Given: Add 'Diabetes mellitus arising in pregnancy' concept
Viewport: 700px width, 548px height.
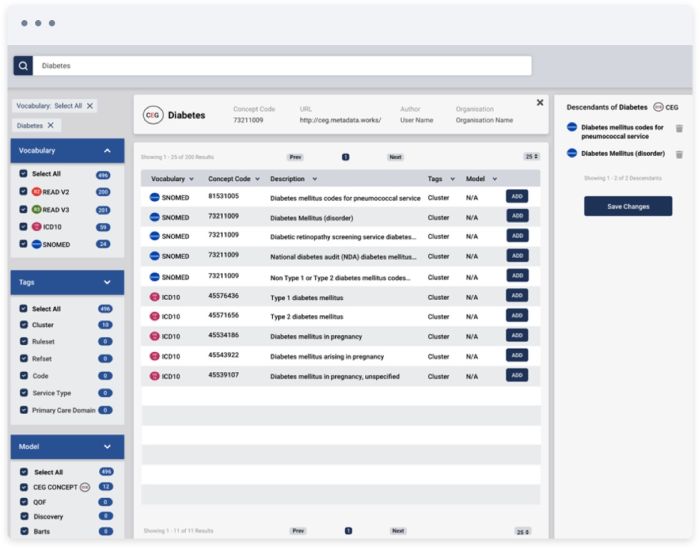Looking at the screenshot, I should (517, 355).
